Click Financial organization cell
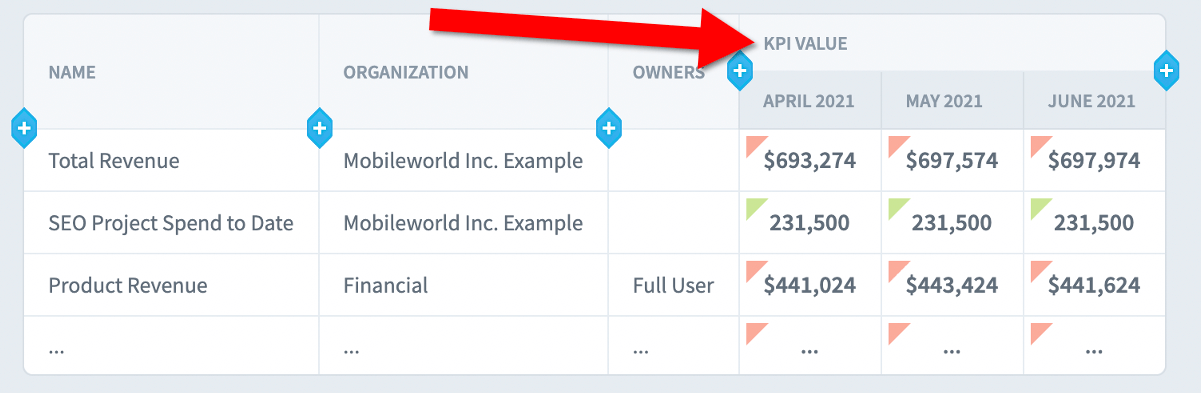The image size is (1201, 393). pos(386,285)
